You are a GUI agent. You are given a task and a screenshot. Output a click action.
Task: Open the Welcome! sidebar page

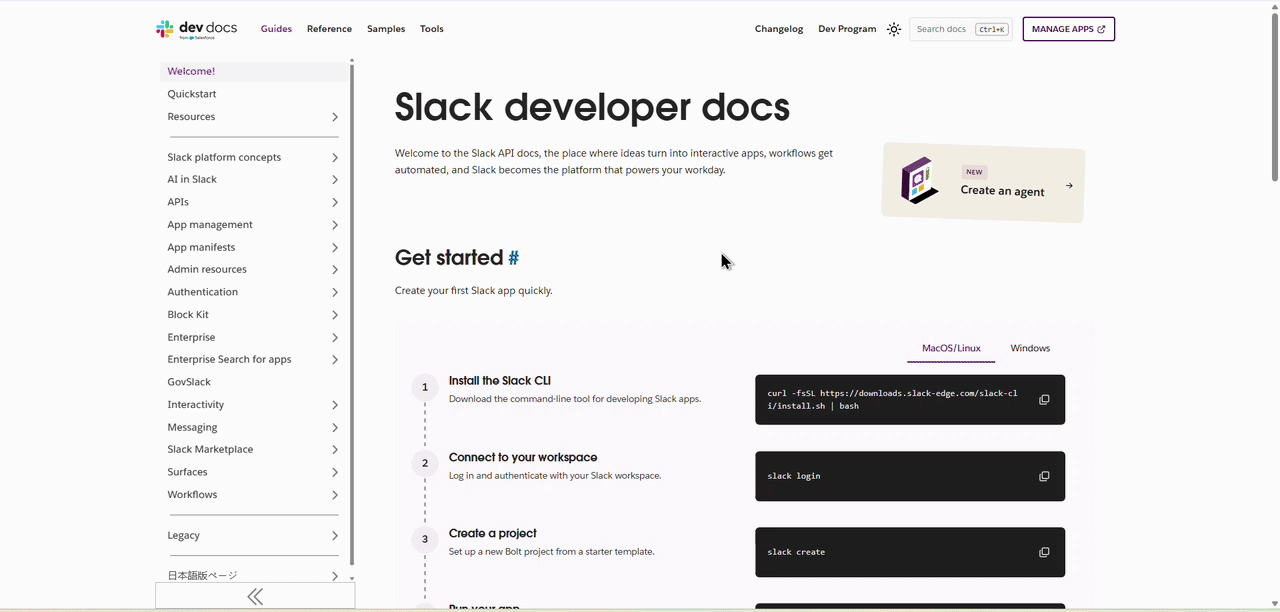(x=254, y=71)
